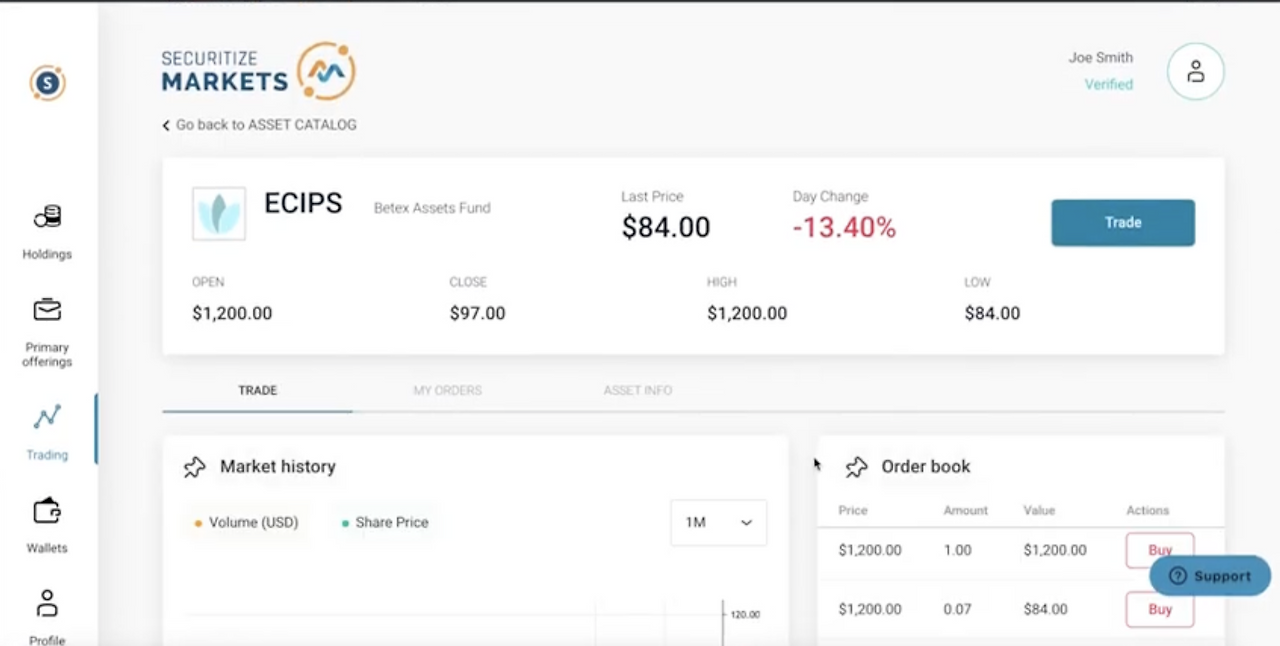The width and height of the screenshot is (1280, 646).
Task: Click the $84.00 value cell in Order book
Action: [1045, 609]
